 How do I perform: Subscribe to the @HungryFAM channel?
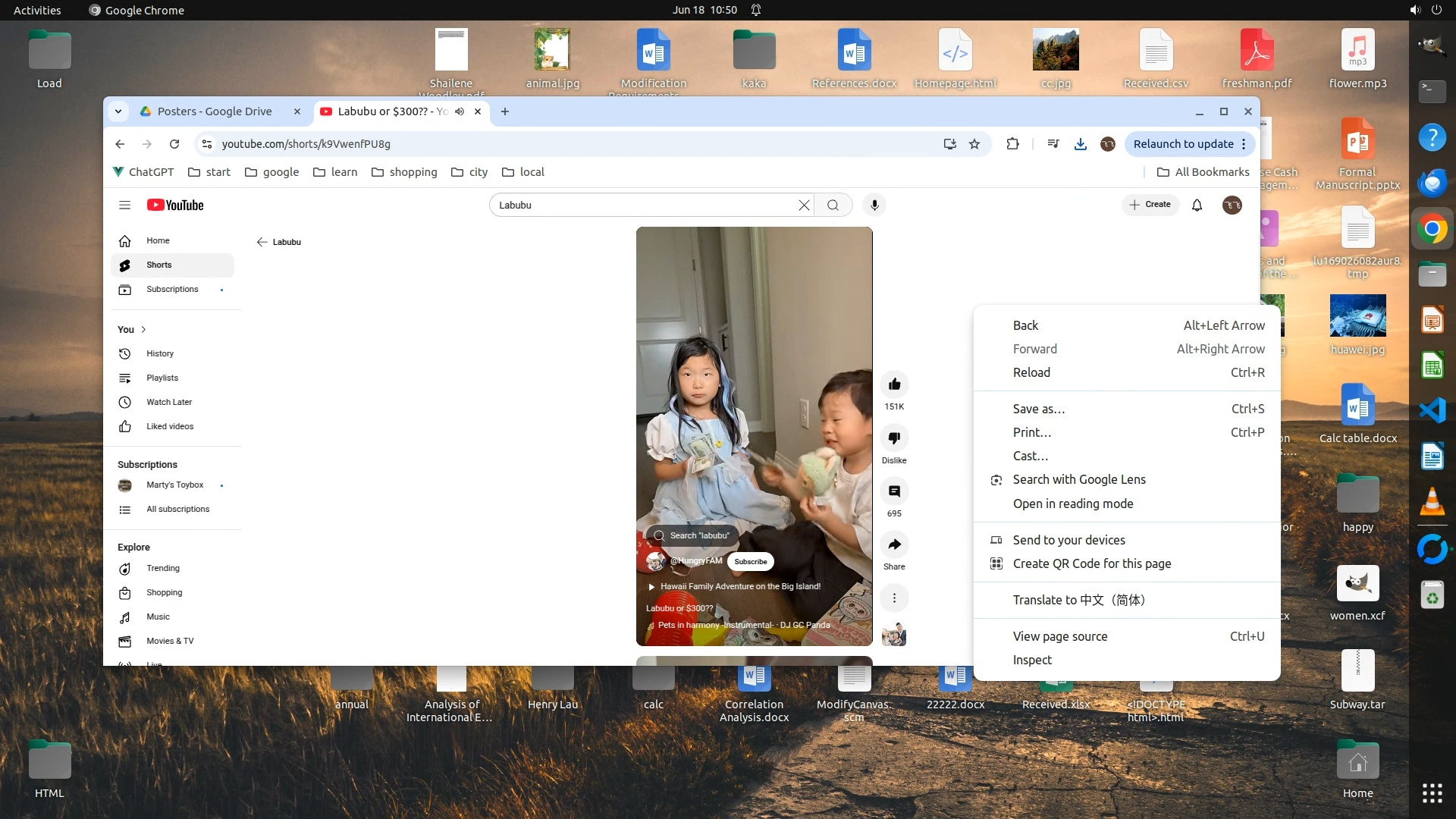pyautogui.click(x=750, y=562)
